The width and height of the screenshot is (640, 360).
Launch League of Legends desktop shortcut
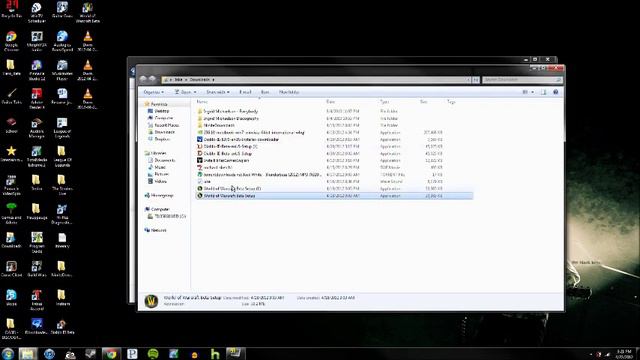pyautogui.click(x=62, y=127)
